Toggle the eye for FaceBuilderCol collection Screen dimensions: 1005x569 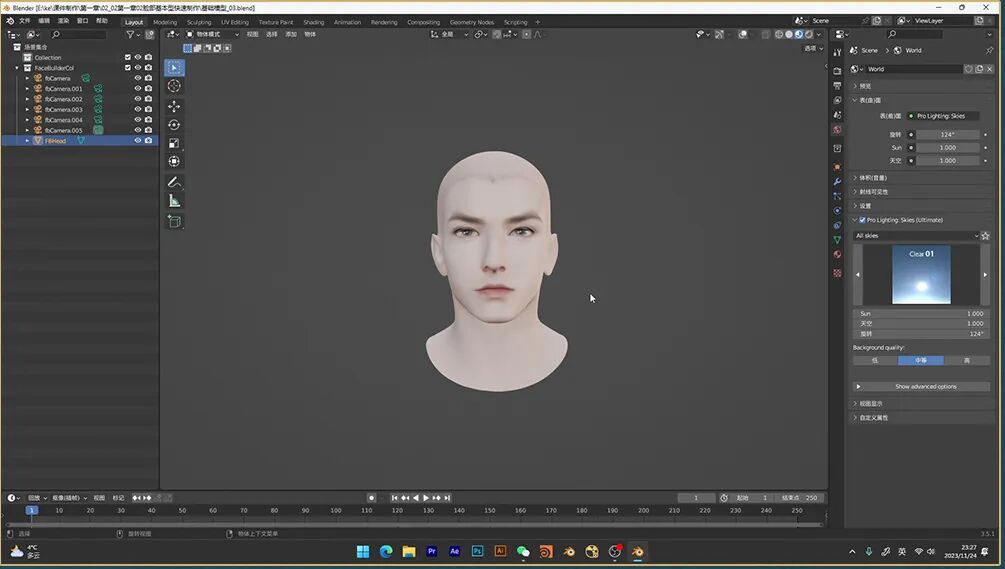coord(138,68)
